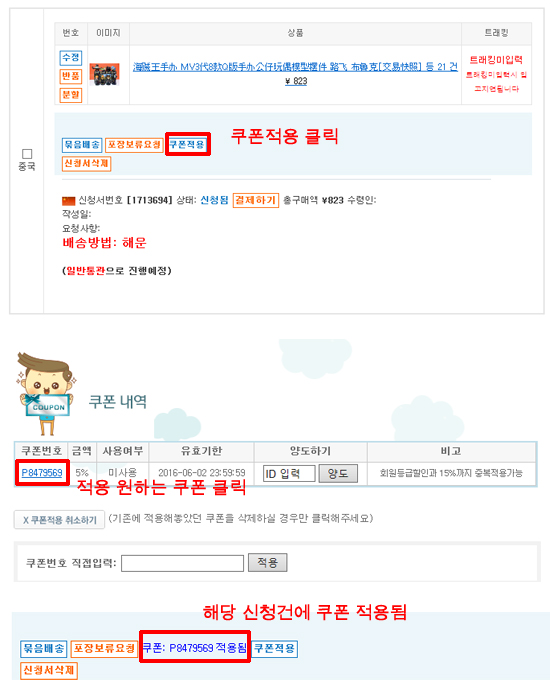The image size is (550, 700).
Task: Click the 결제하기 payment button
Action: click(x=256, y=200)
